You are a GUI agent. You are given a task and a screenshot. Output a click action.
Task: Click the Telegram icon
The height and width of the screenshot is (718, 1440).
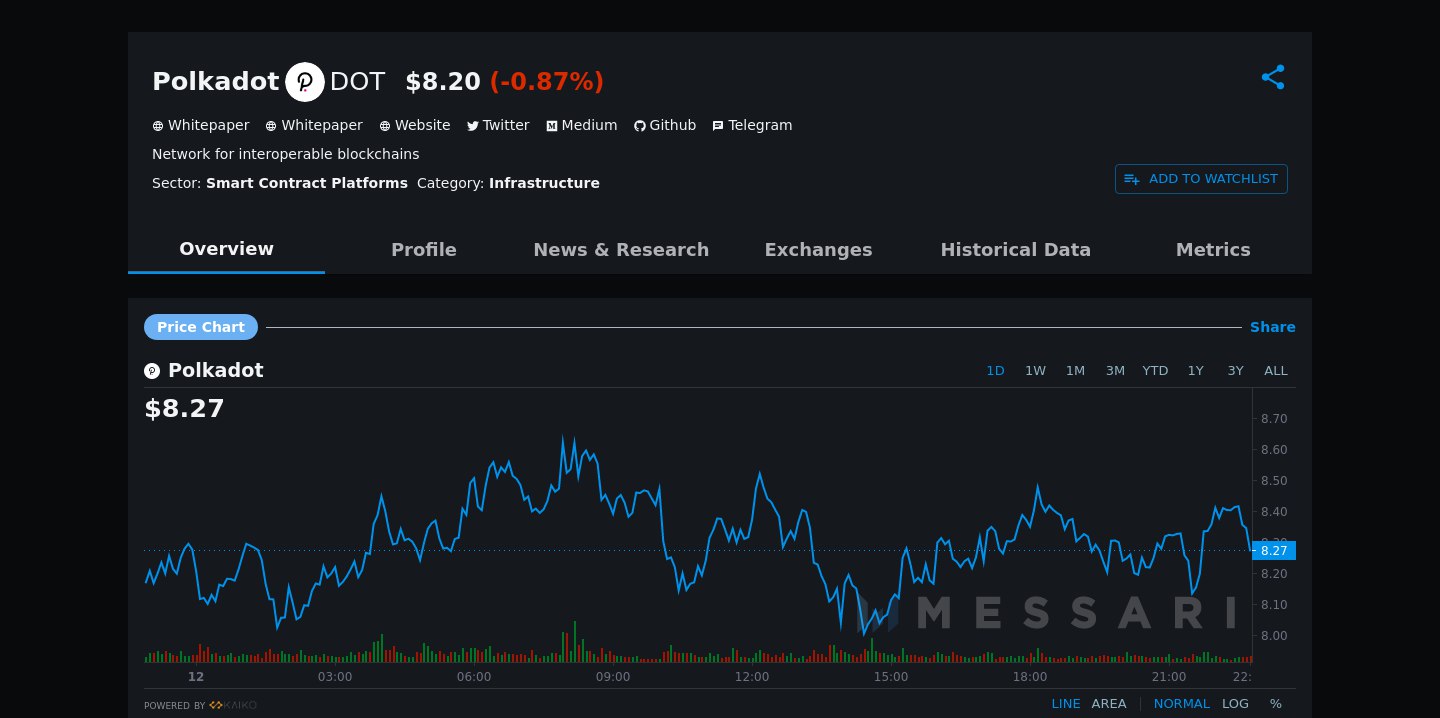718,126
